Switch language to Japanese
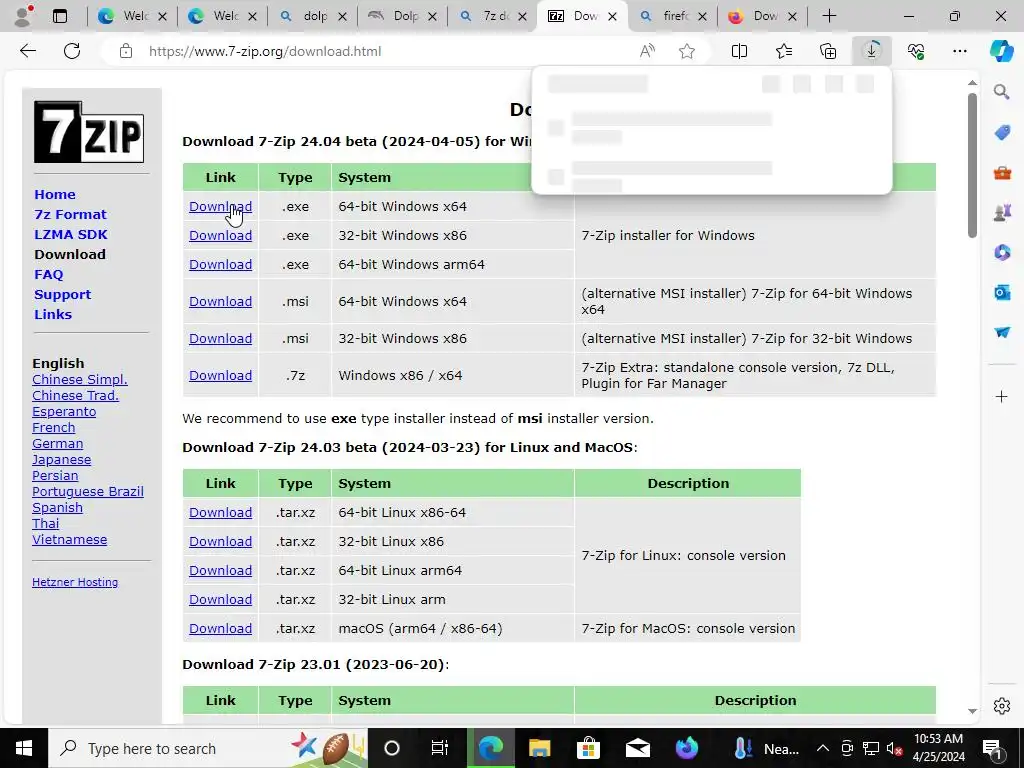This screenshot has width=1024, height=768. click(x=61, y=460)
